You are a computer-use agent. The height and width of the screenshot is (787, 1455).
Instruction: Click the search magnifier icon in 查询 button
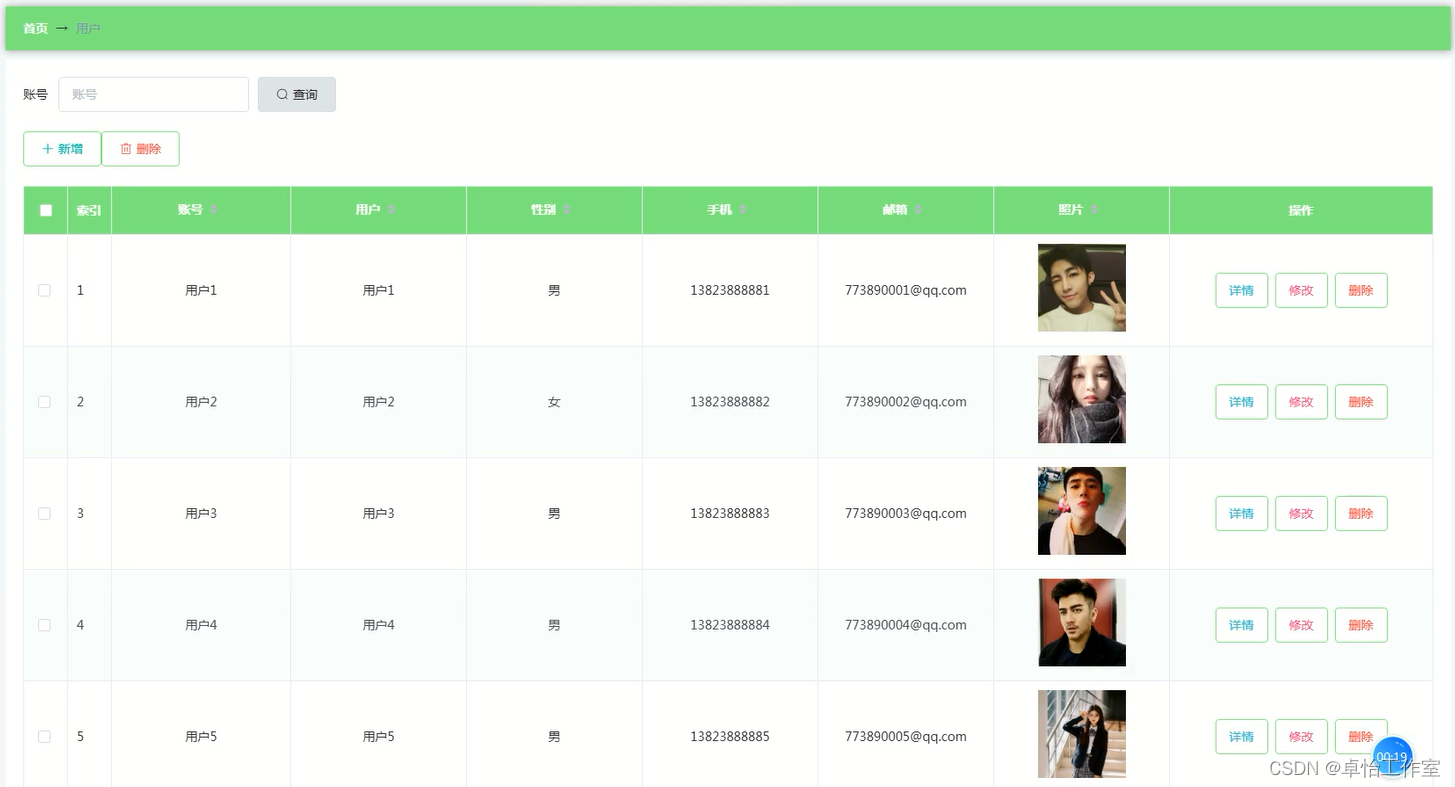coord(282,94)
